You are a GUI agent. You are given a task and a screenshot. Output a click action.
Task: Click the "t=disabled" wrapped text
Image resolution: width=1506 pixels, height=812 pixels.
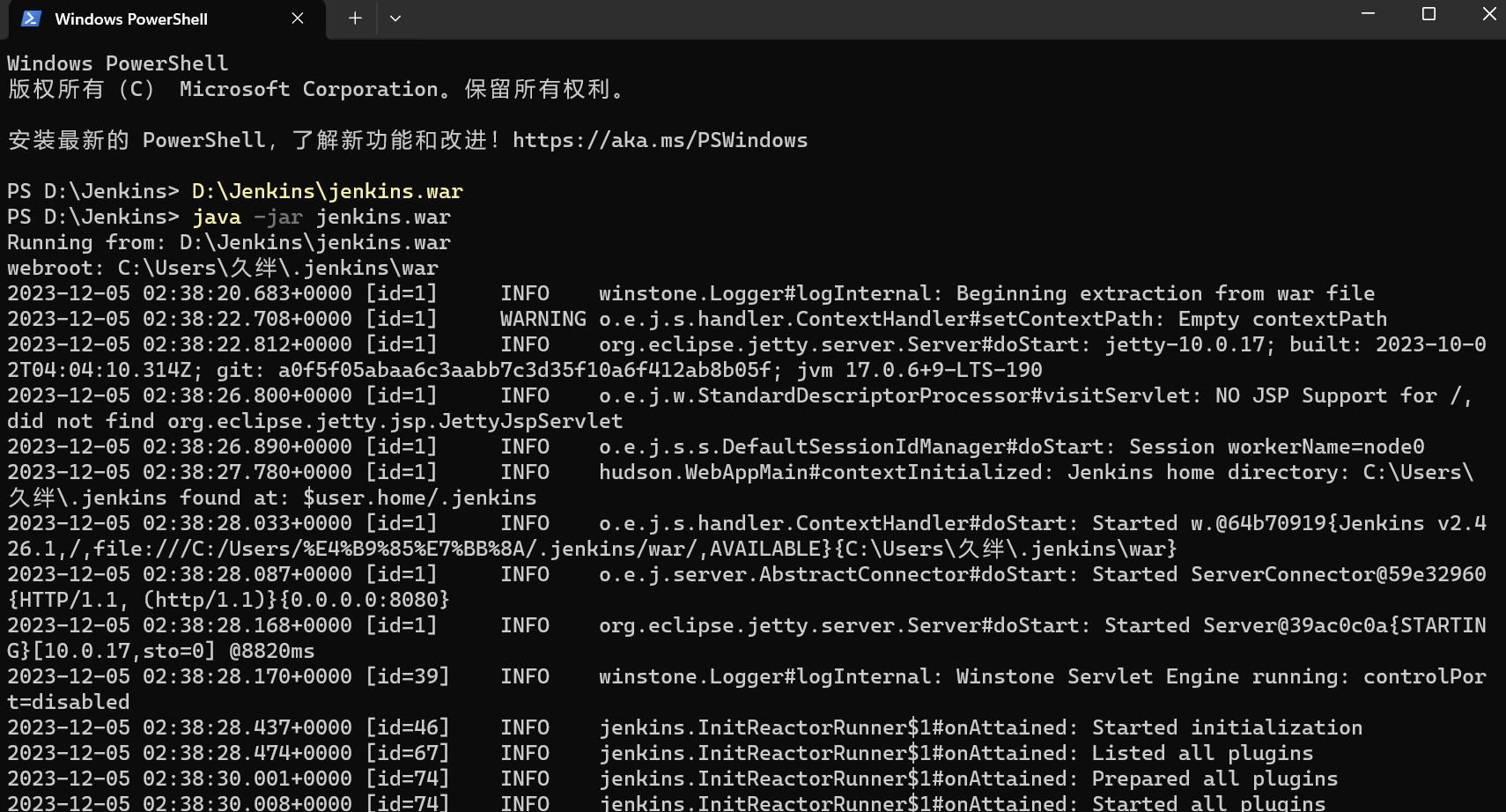[x=69, y=703]
